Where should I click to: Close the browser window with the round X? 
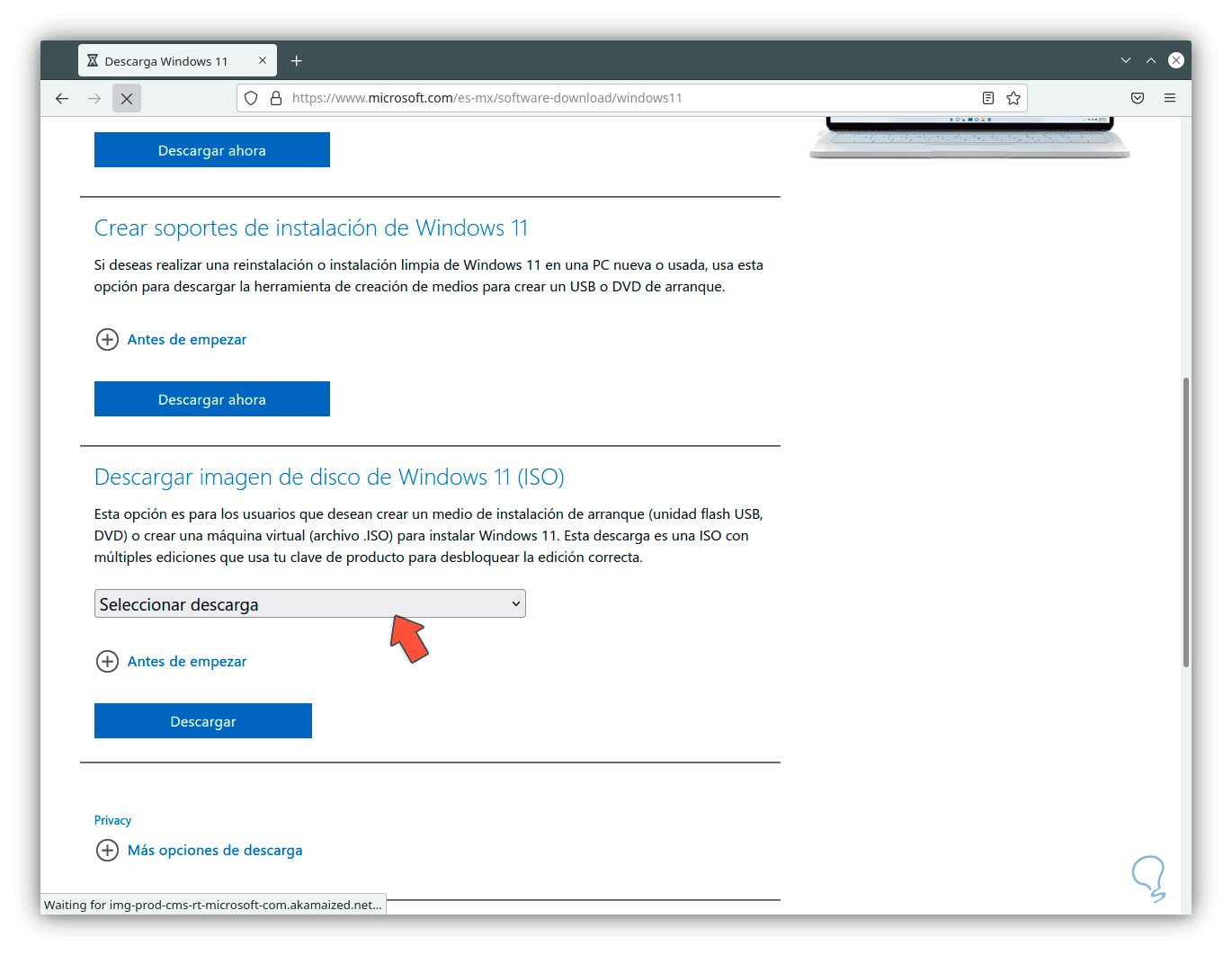click(x=1176, y=60)
